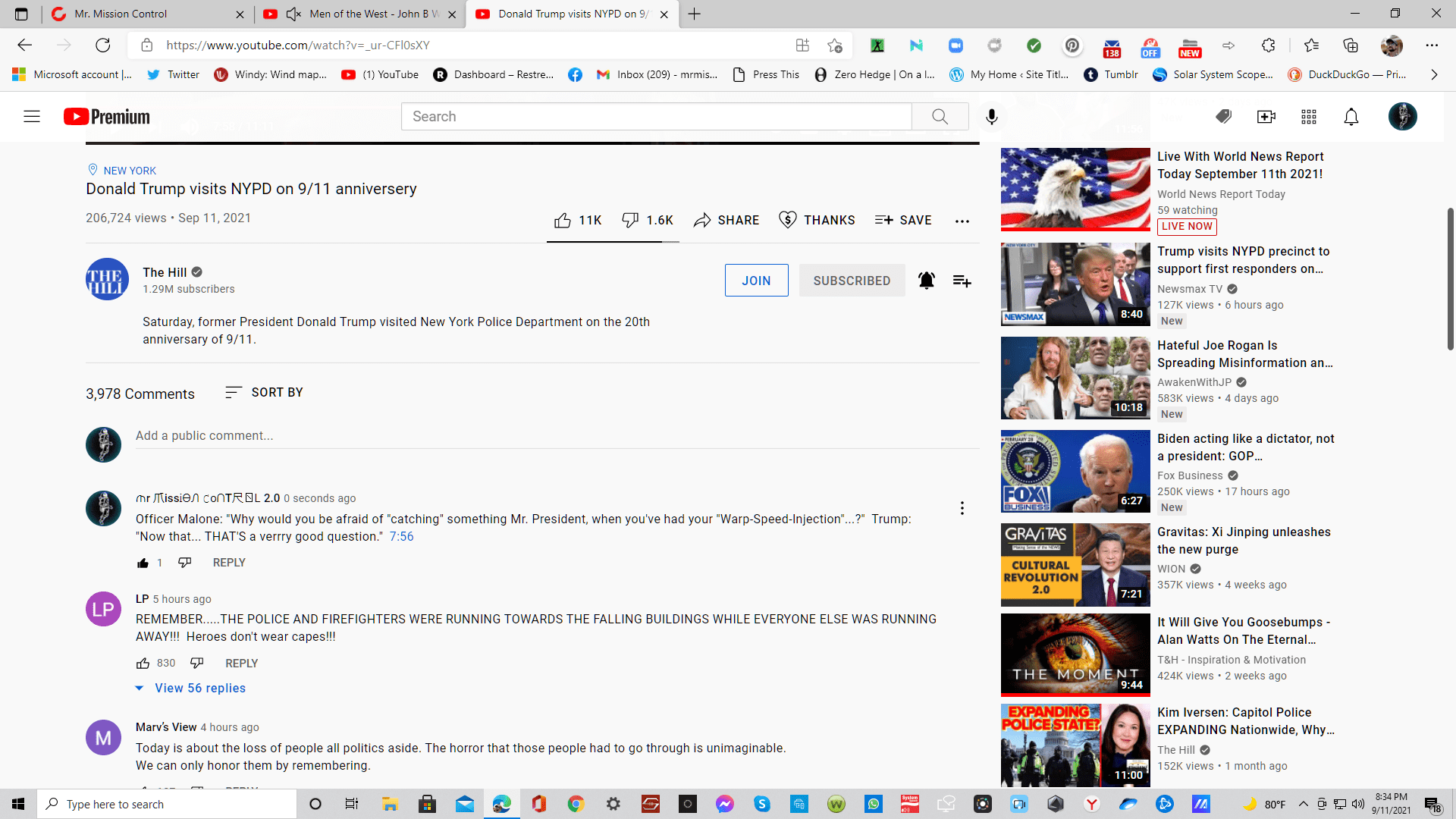The image size is (1456, 819).
Task: Open the SORT BY comments dropdown
Action: tap(264, 392)
